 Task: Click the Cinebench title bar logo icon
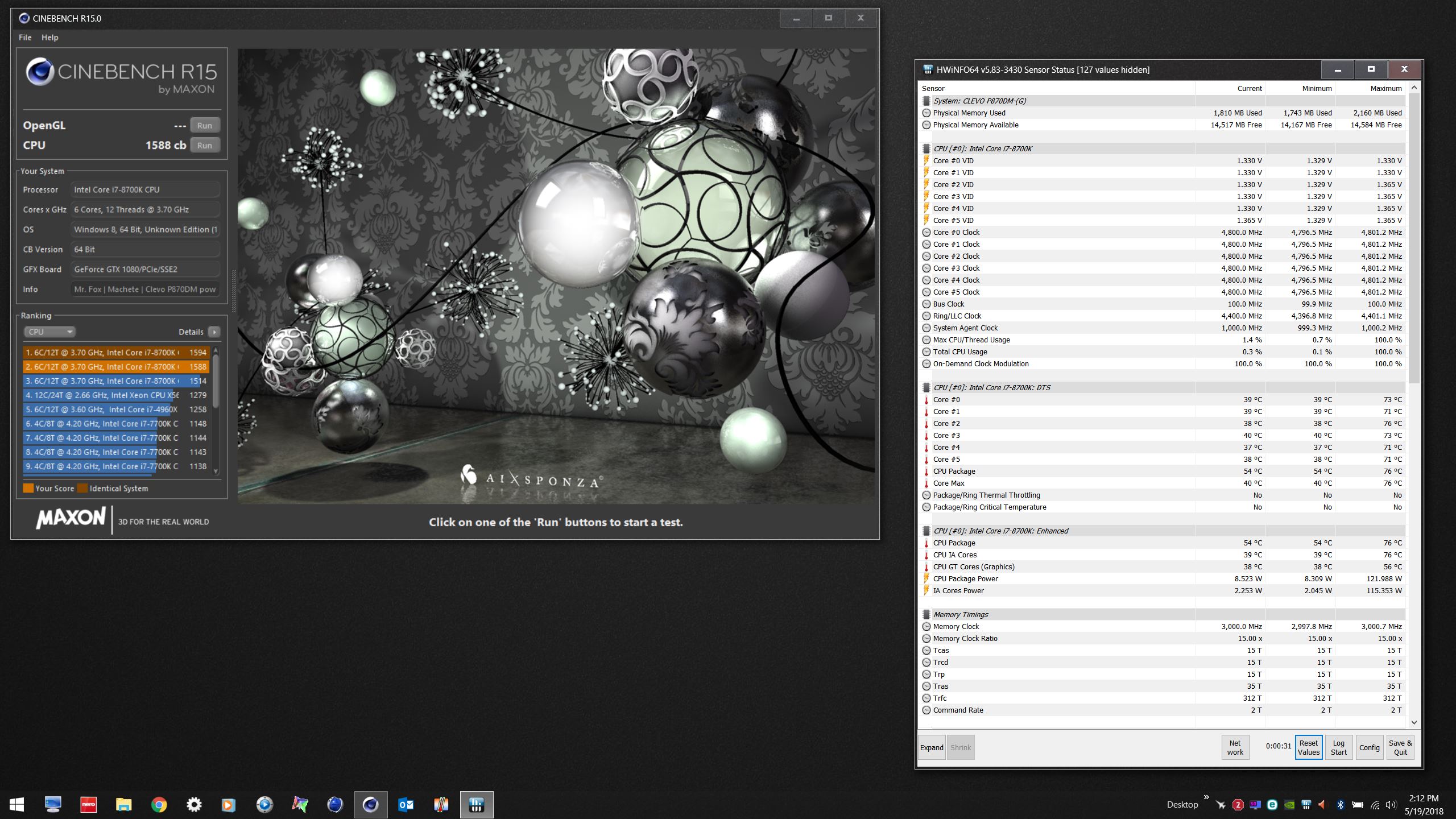[x=24, y=18]
